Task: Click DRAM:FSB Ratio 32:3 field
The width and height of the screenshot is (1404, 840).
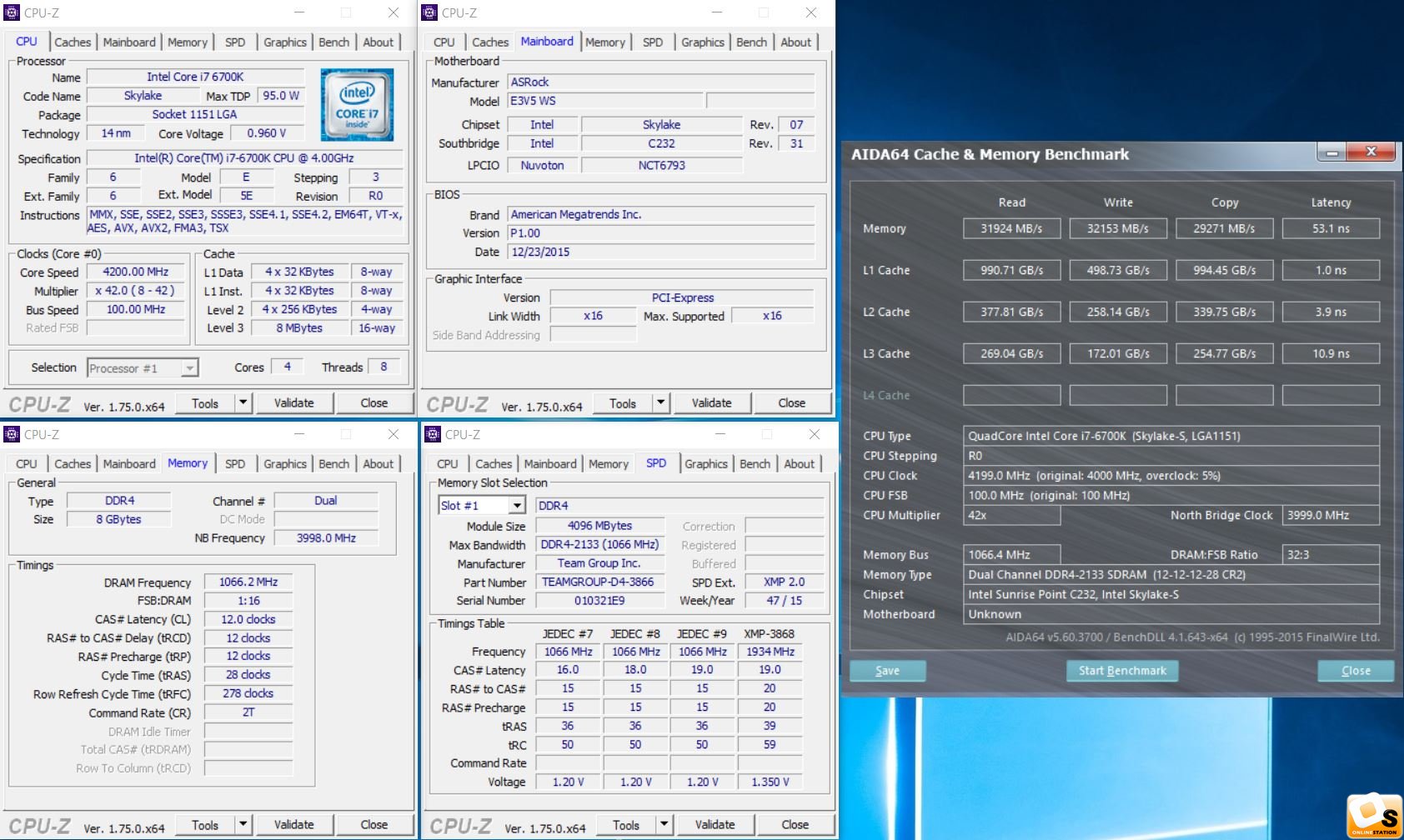Action: [x=1330, y=554]
